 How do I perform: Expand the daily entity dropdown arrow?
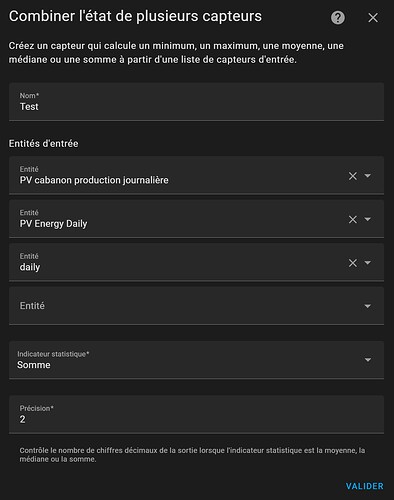(x=368, y=263)
